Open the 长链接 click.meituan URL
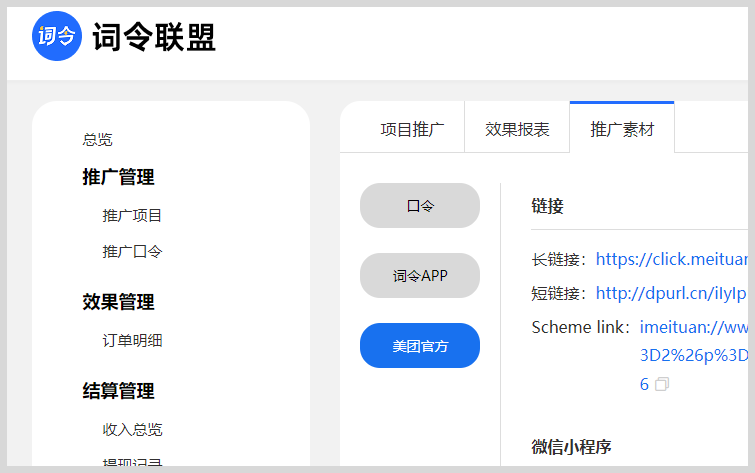 (x=672, y=259)
